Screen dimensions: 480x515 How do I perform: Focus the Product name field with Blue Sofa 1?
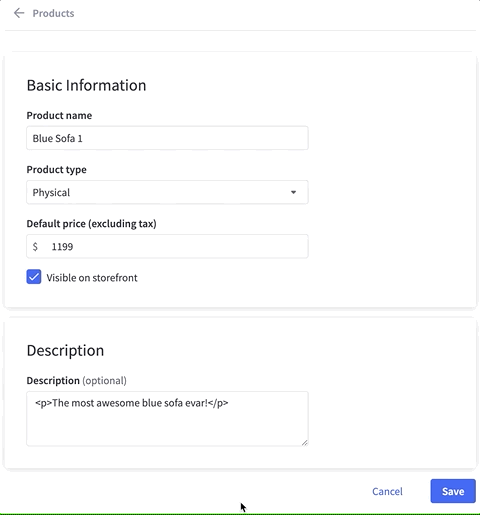coord(167,138)
